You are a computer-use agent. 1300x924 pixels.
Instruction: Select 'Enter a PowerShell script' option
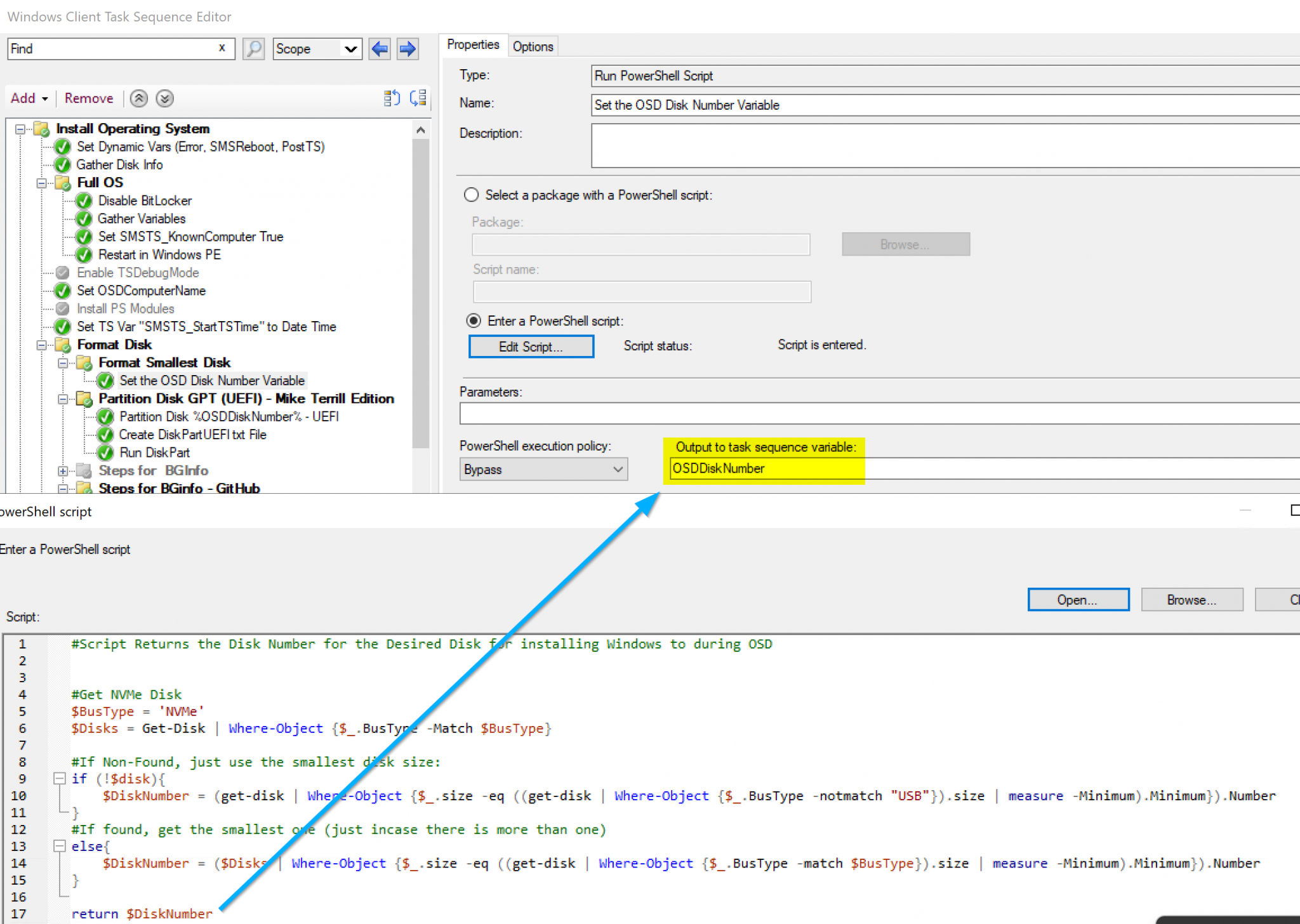[x=474, y=320]
